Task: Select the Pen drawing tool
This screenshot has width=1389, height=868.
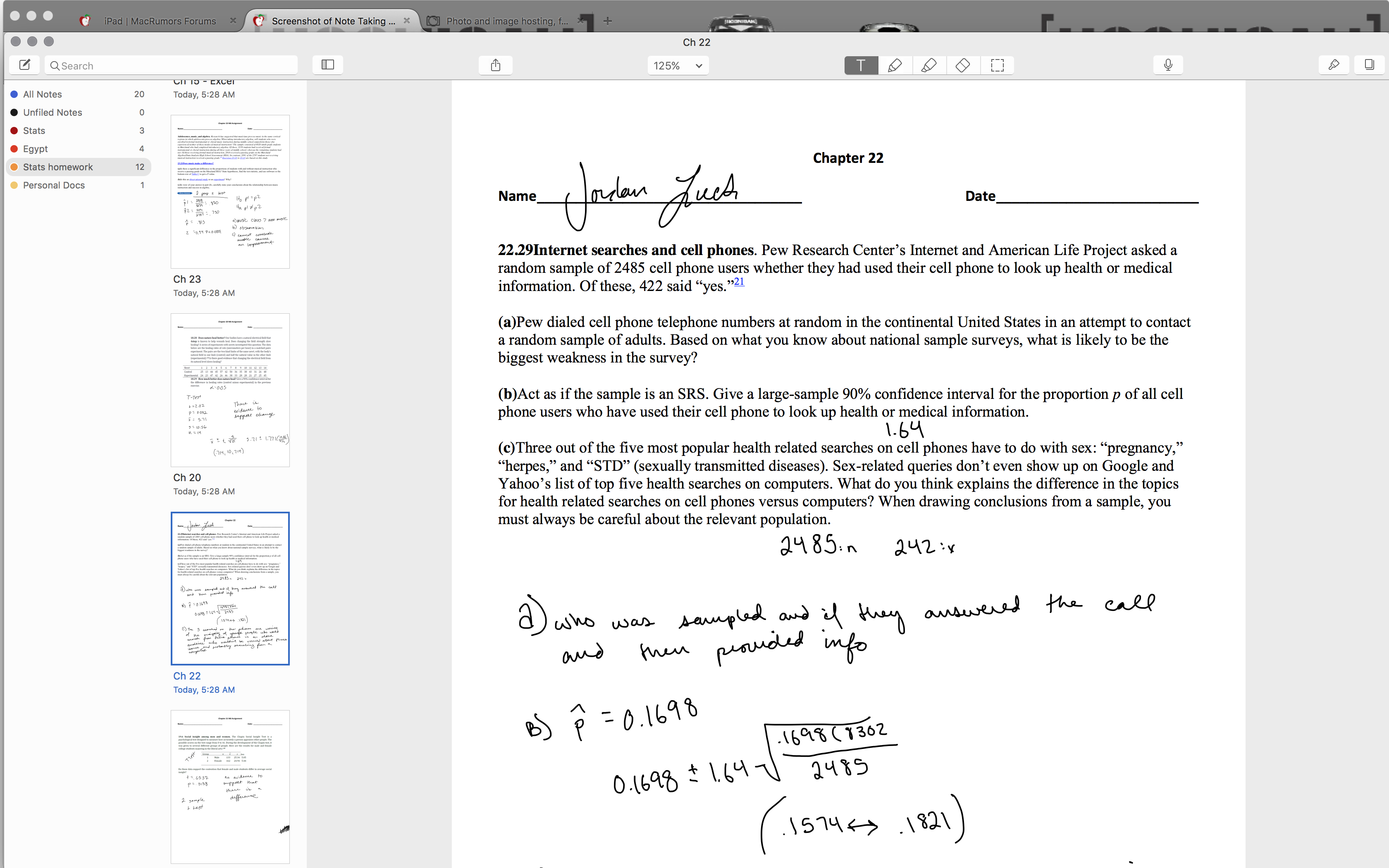Action: click(895, 65)
